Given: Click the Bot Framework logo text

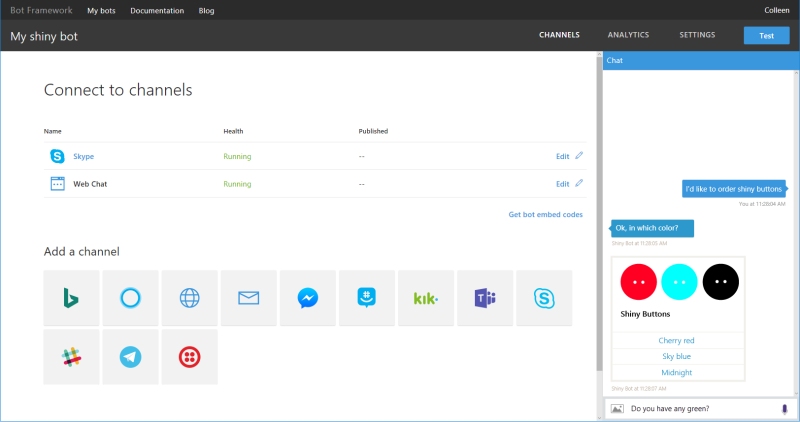Looking at the screenshot, I should pyautogui.click(x=41, y=10).
